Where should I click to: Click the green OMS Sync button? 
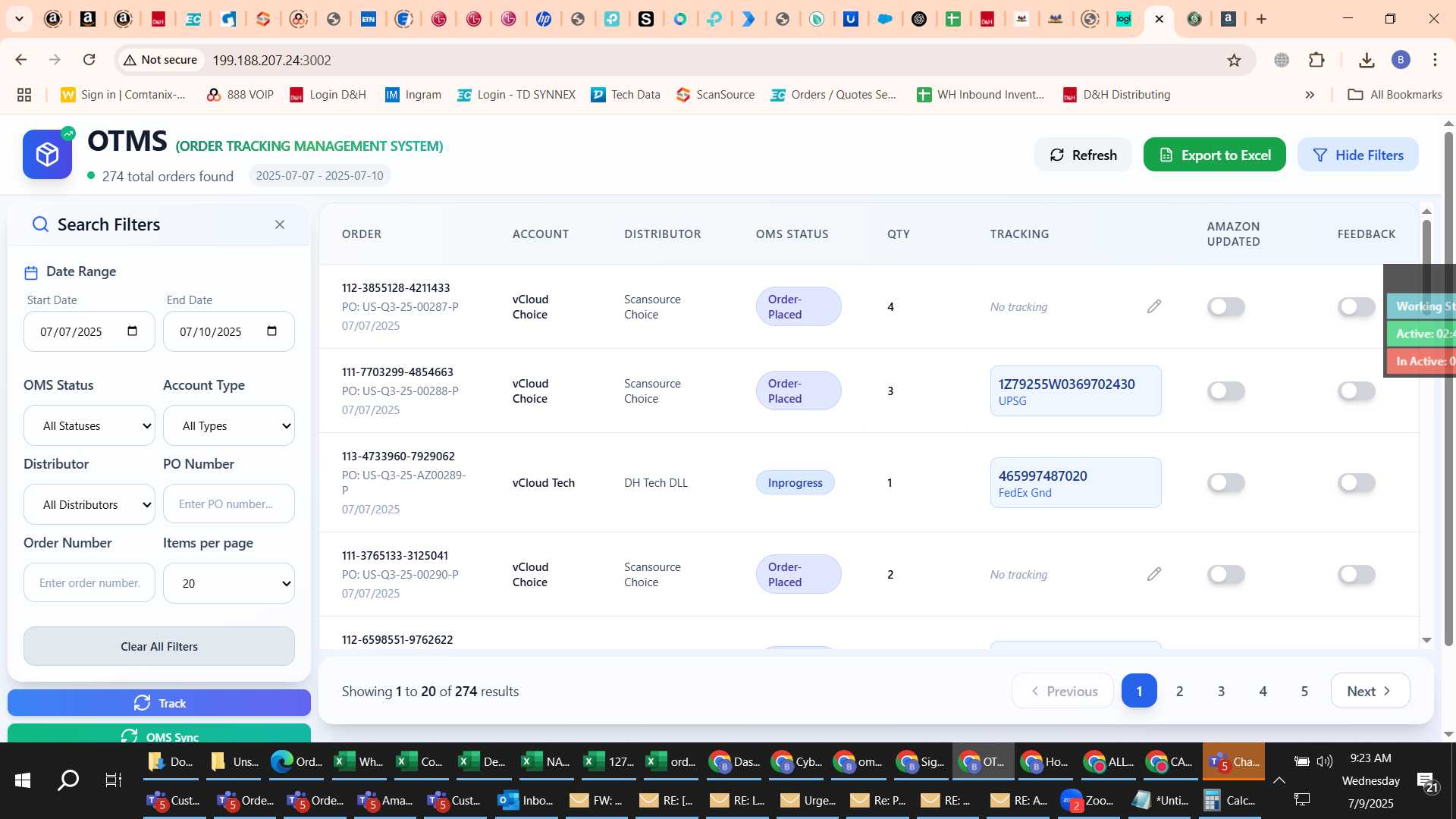(x=159, y=734)
